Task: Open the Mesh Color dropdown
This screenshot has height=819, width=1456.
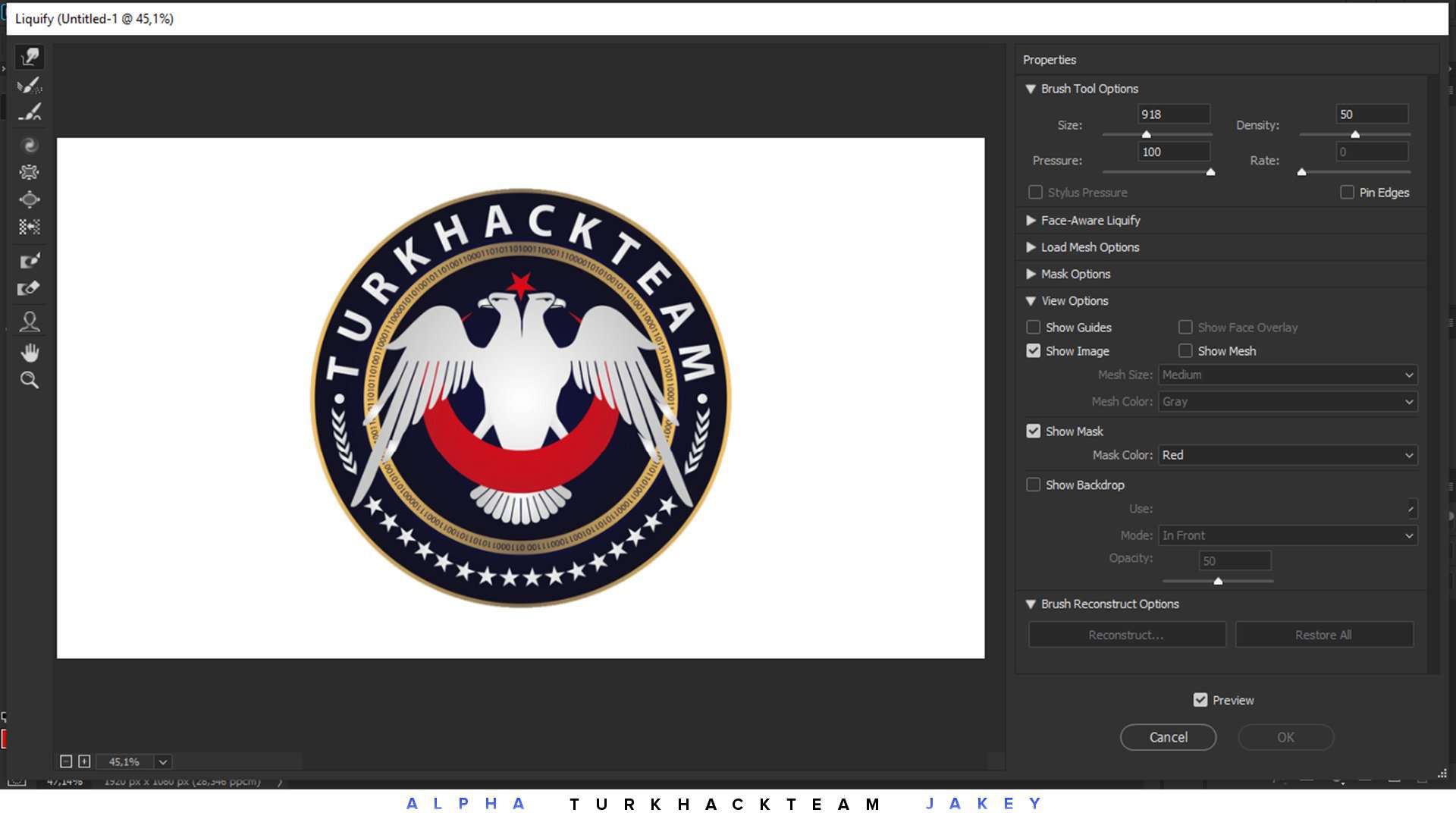Action: pyautogui.click(x=1288, y=402)
